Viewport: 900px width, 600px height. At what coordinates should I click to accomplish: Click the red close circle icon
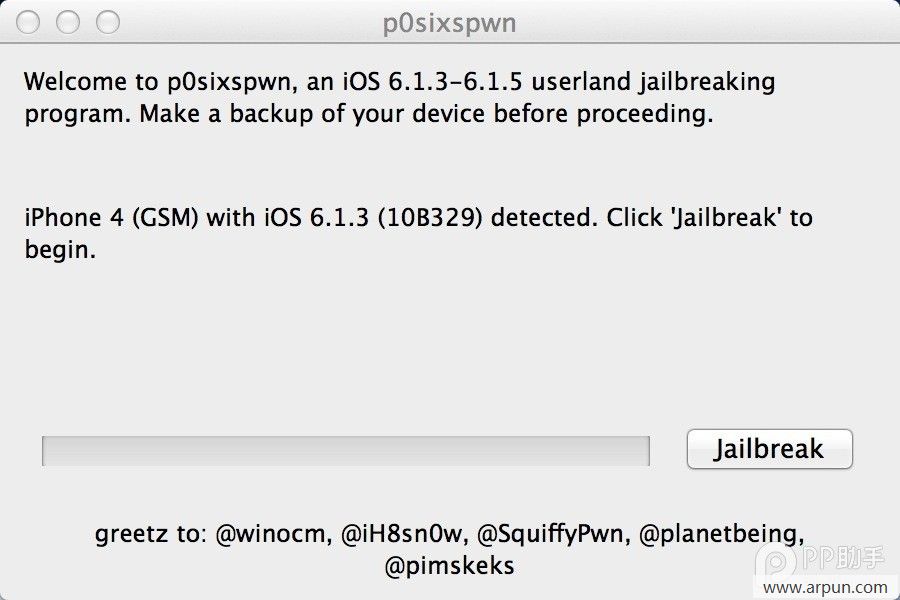(x=29, y=20)
